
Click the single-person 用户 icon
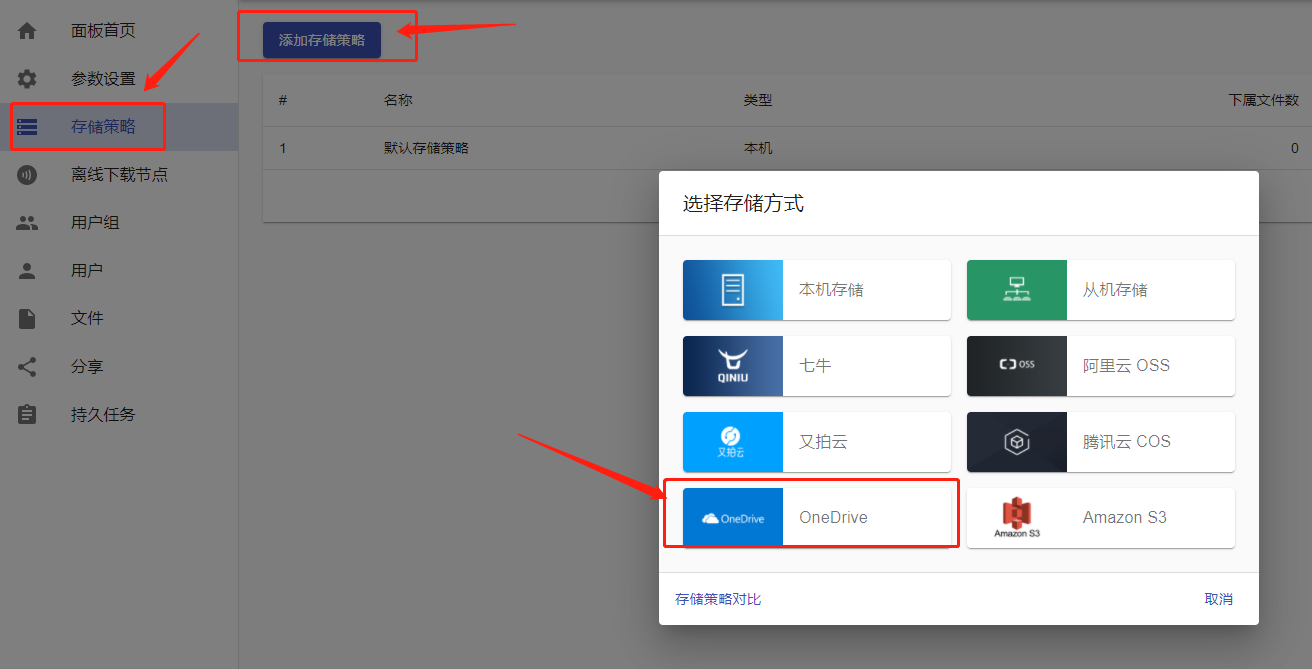(x=27, y=271)
